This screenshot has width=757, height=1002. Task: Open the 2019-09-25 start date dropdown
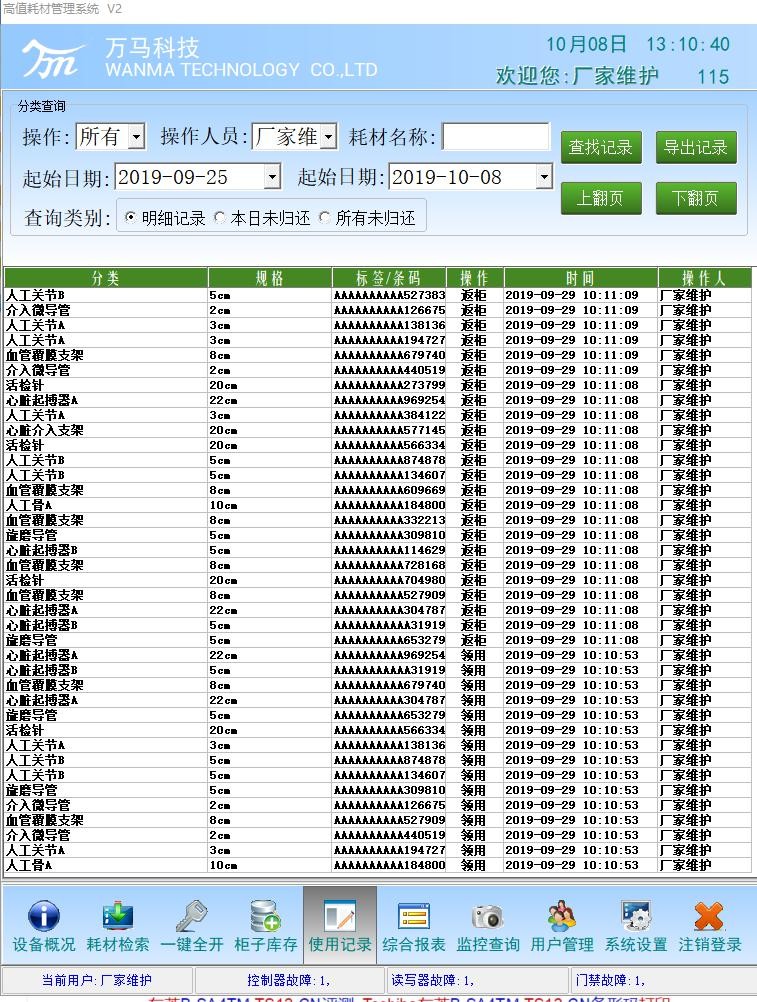272,178
